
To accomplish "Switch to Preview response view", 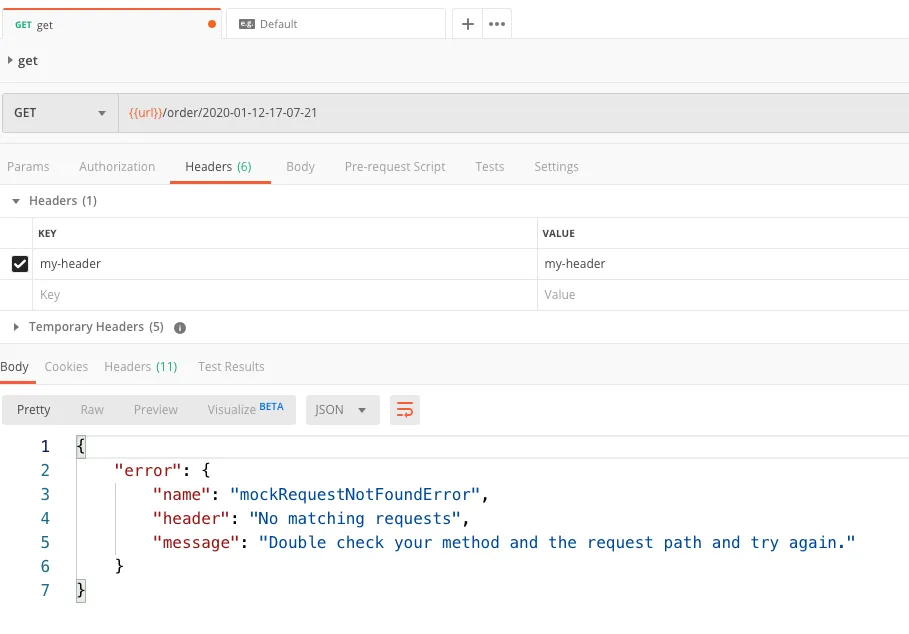I will [x=156, y=410].
